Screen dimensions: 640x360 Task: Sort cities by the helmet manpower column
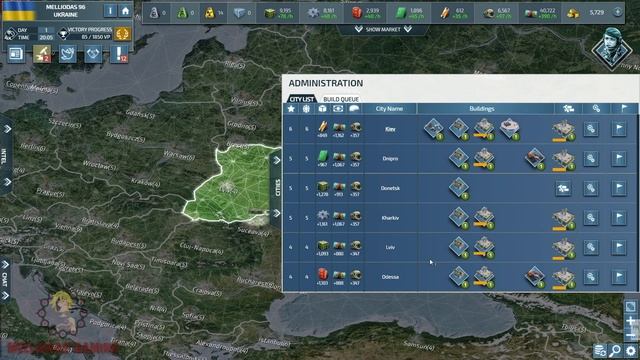pyautogui.click(x=354, y=109)
